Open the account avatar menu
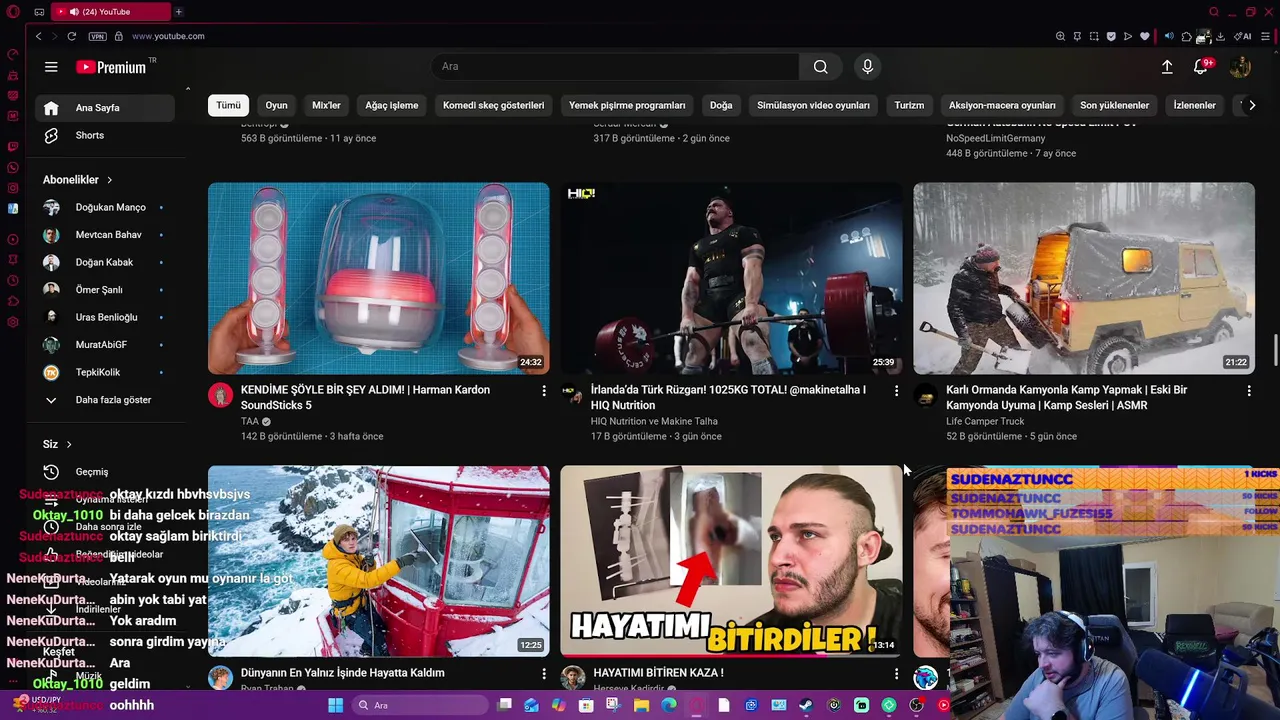 pyautogui.click(x=1240, y=67)
